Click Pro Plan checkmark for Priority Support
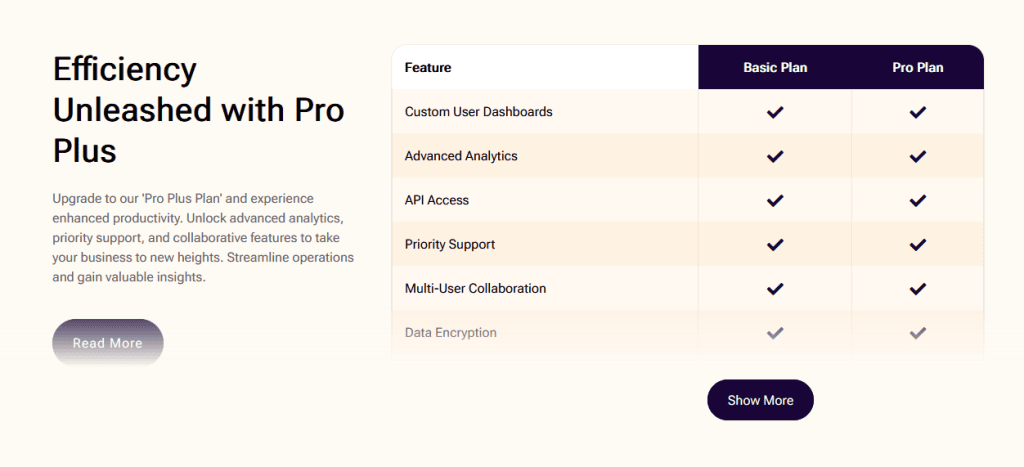This screenshot has width=1024, height=467. coord(918,244)
